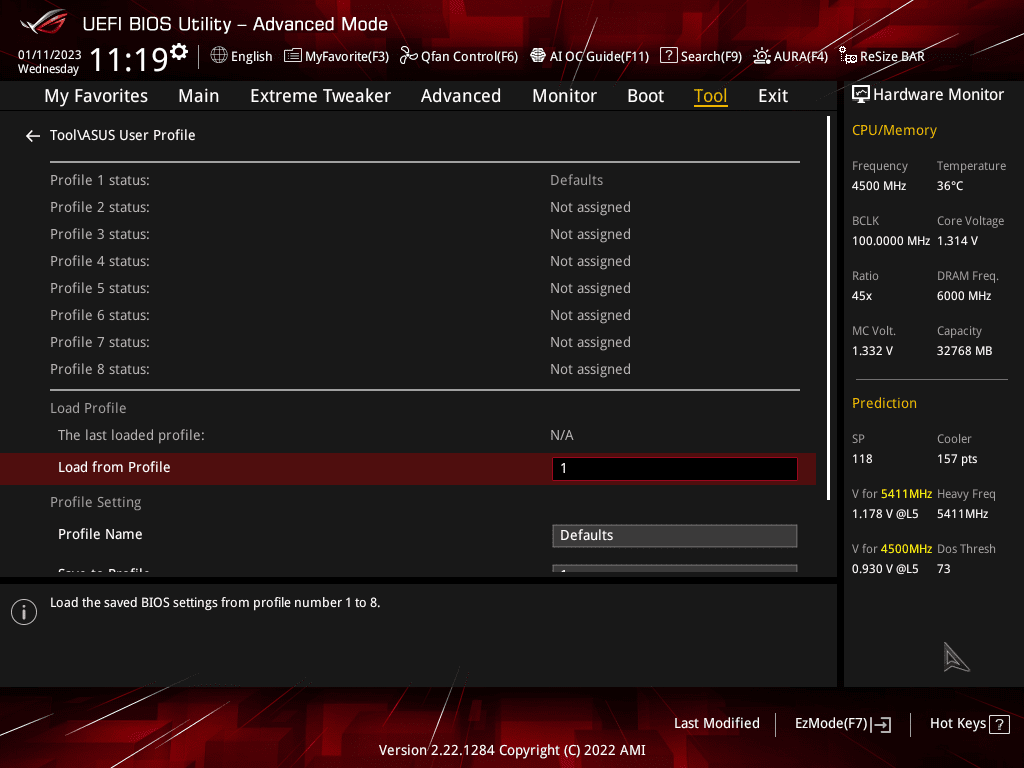Open Search(F9) question mark icon
The width and height of the screenshot is (1024, 768).
[669, 56]
